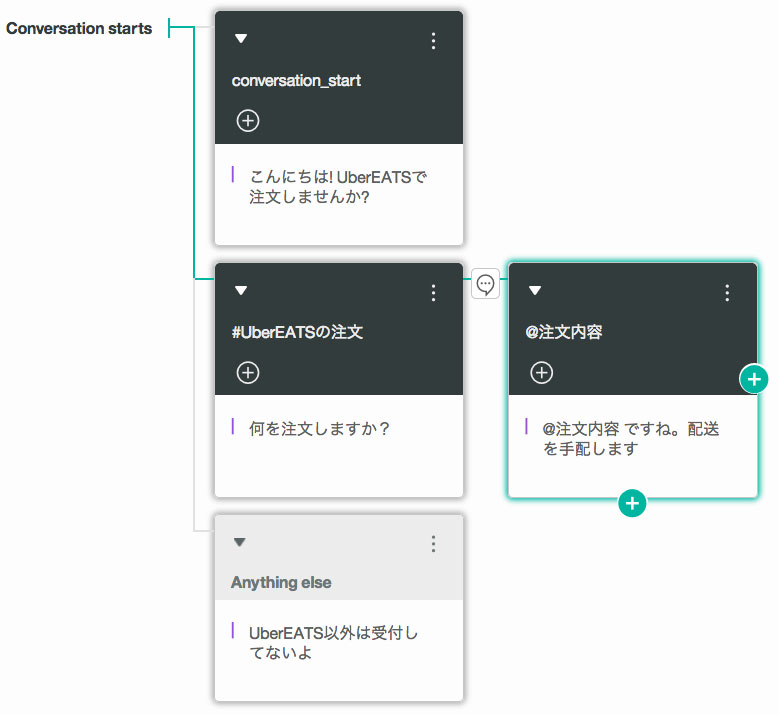Image resolution: width=778 pixels, height=715 pixels.
Task: Edit response UberEATS以外は受付してないよ
Action: pos(333,643)
